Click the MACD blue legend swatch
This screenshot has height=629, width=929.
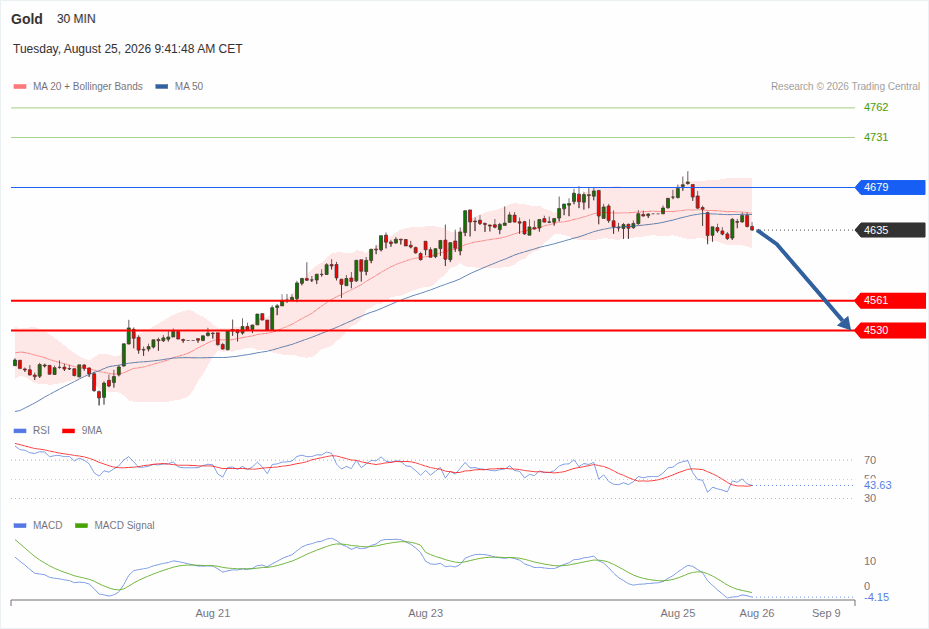tap(20, 525)
